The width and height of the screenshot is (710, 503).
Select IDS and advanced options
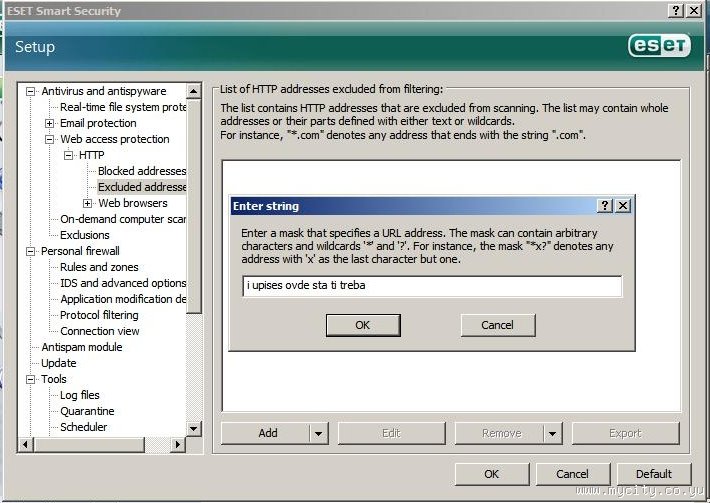click(123, 283)
